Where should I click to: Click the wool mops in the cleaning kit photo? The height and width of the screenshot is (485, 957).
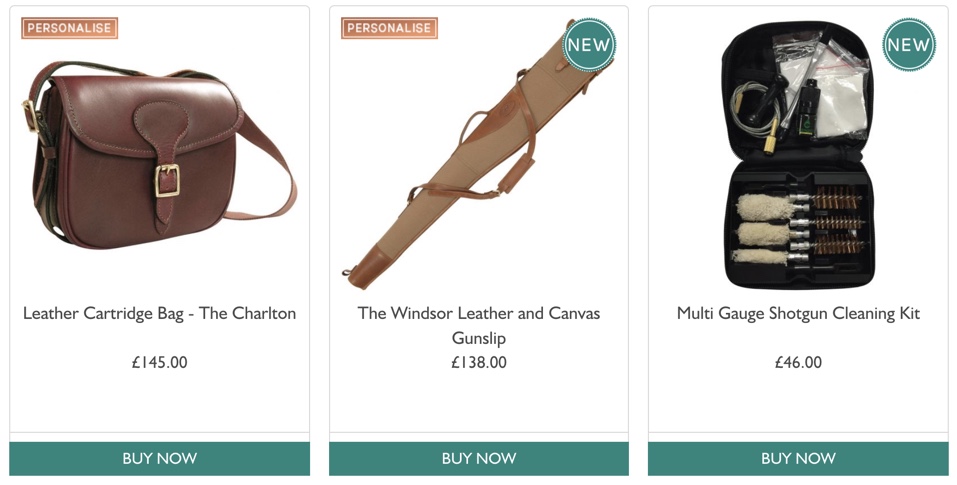pos(763,230)
